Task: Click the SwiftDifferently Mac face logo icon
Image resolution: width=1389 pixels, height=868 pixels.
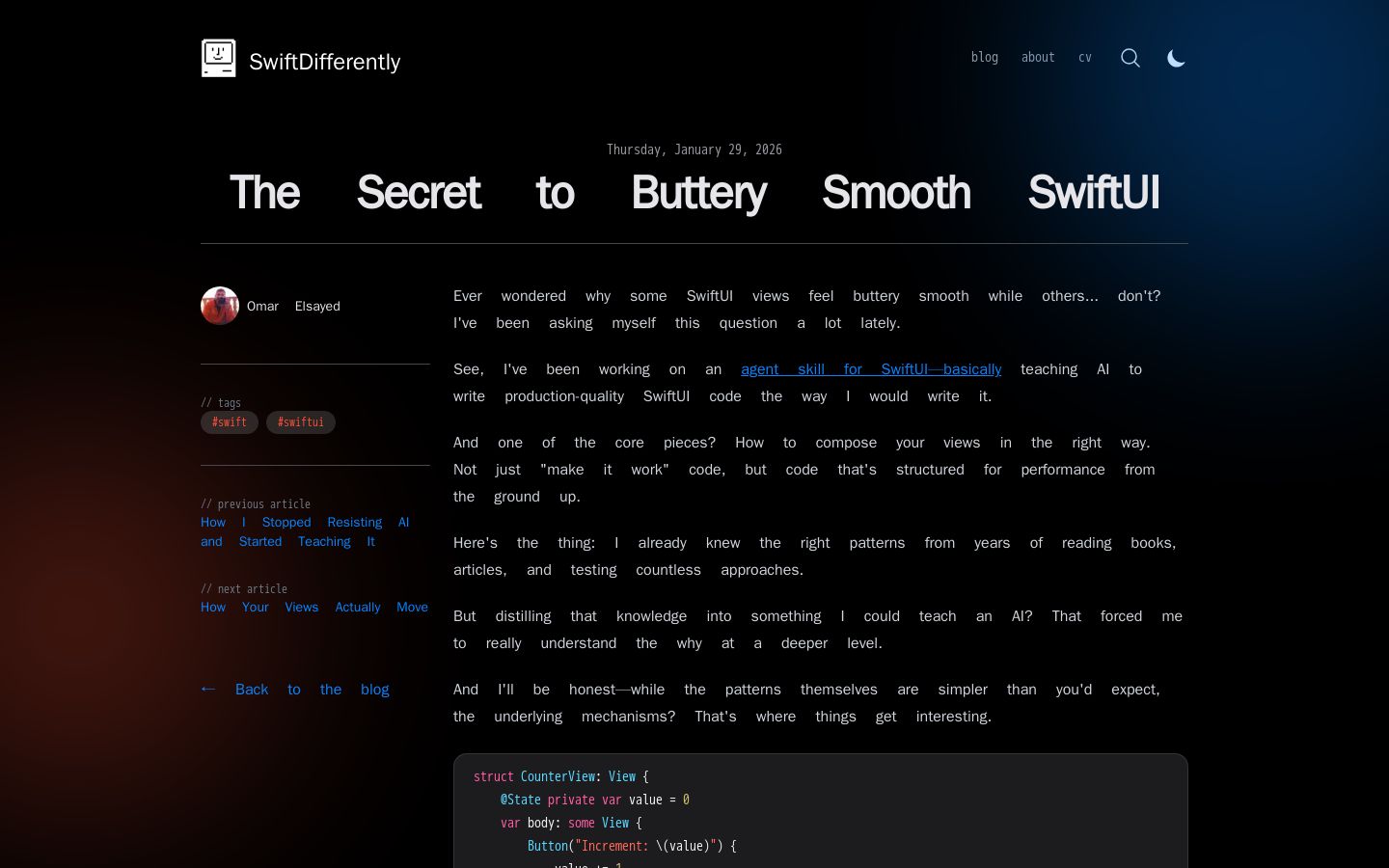Action: pos(218,59)
